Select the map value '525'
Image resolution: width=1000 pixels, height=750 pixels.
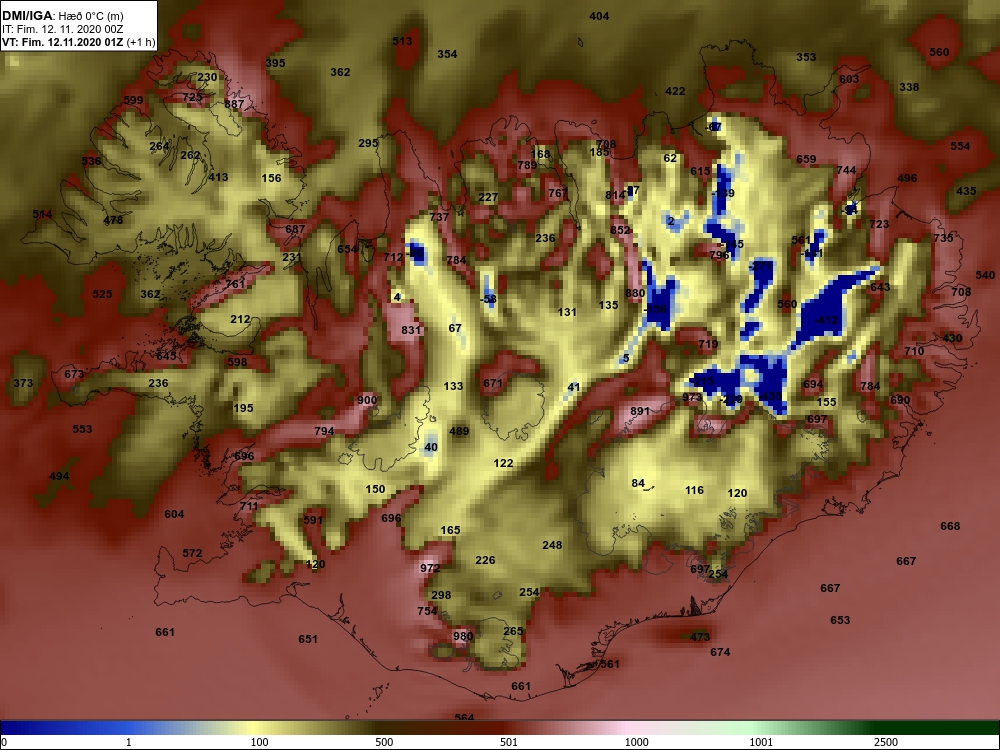[102, 294]
